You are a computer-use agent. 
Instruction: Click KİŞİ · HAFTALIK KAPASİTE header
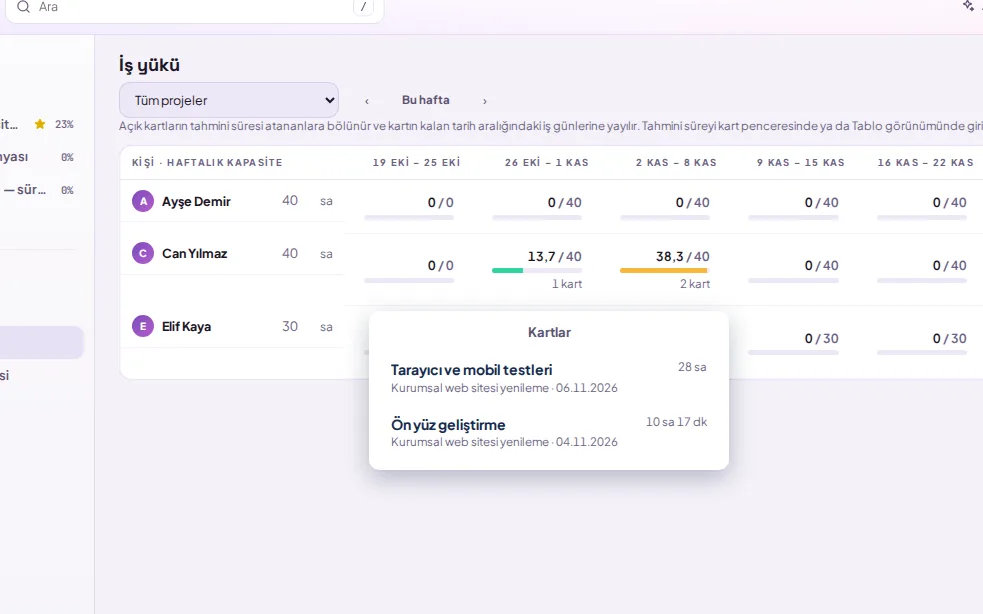pos(207,162)
